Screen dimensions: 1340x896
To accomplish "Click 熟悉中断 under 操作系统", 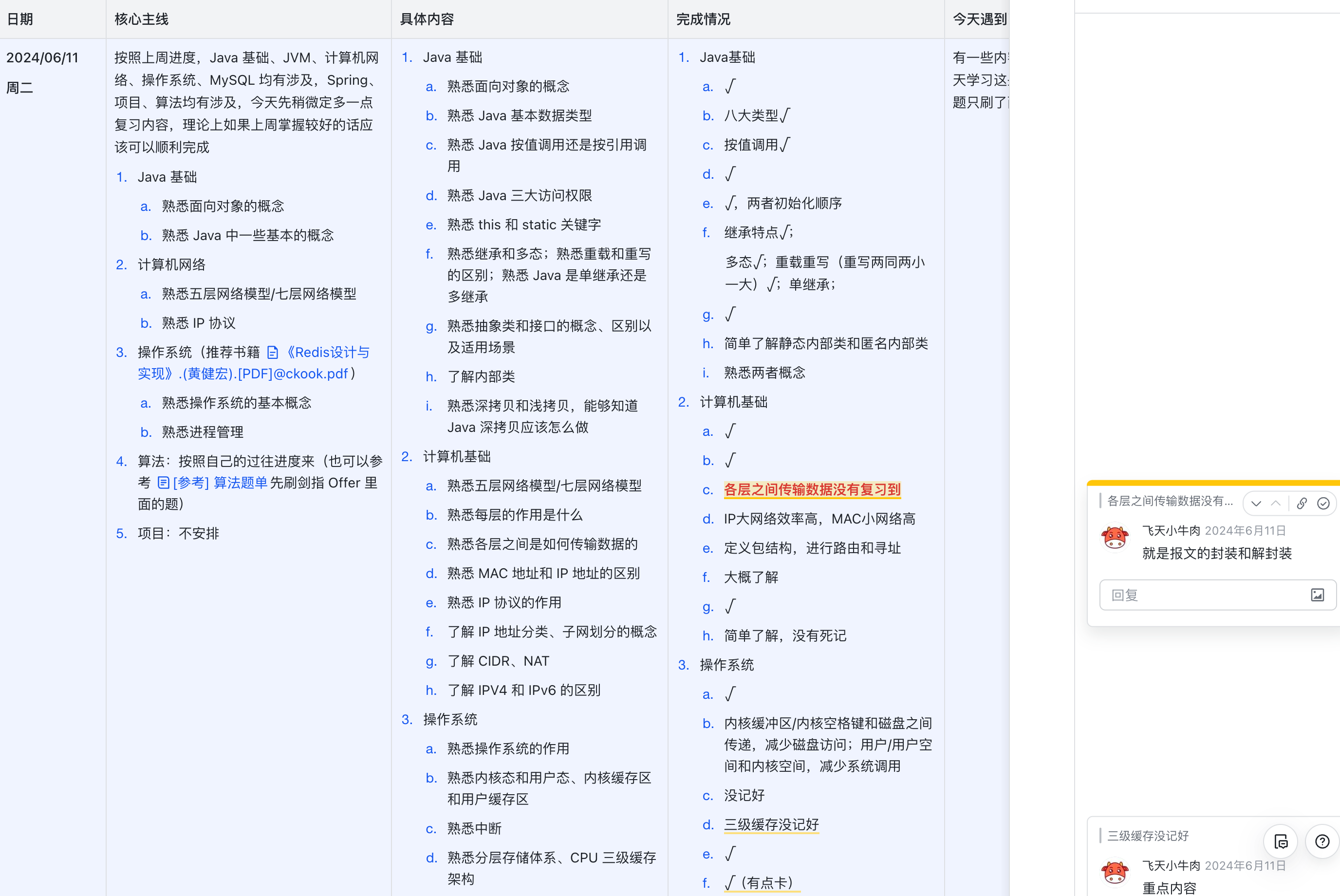I will tap(474, 829).
